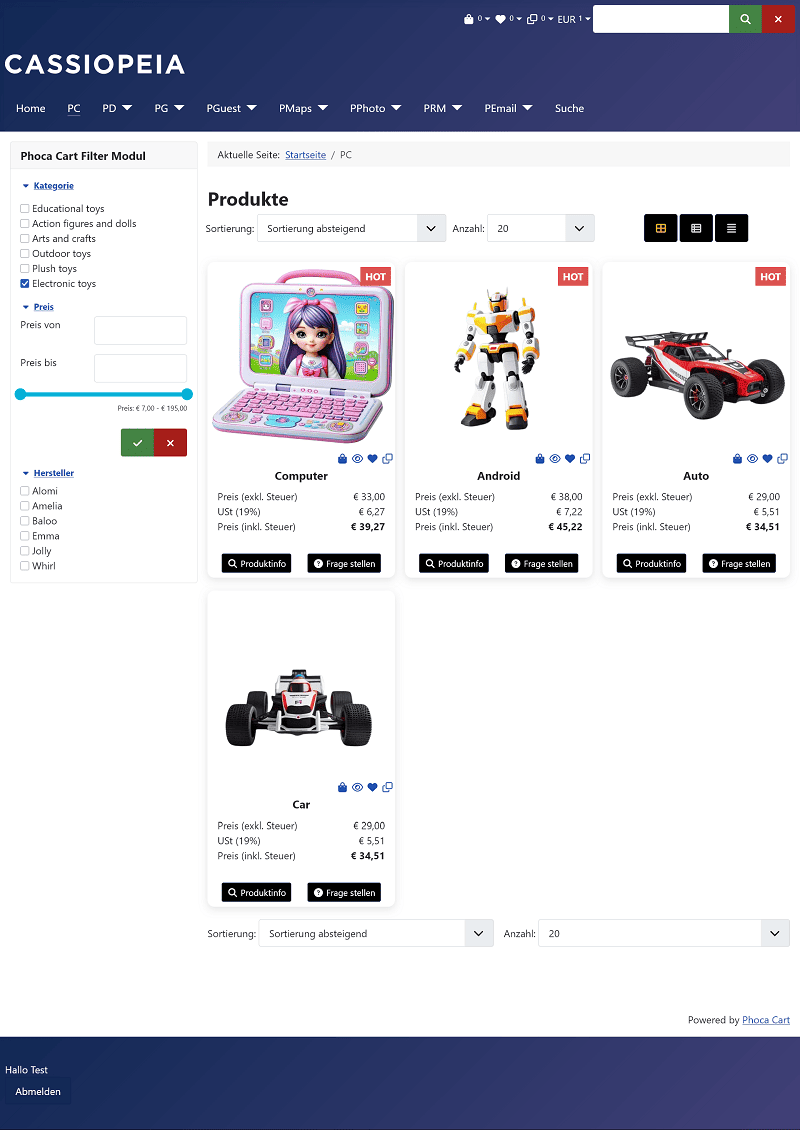The image size is (800, 1130).
Task: Open the top Anzahl dropdown
Action: pyautogui.click(x=541, y=228)
